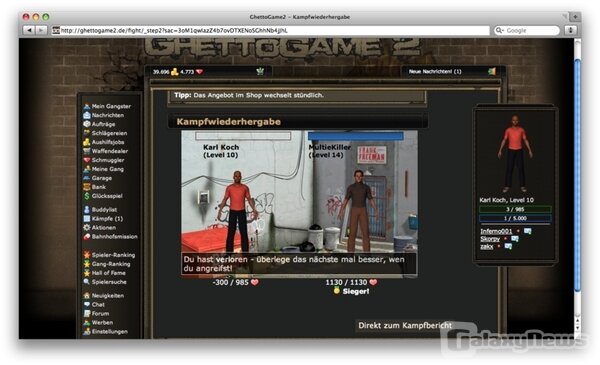Click the browser URL address field
Viewport: 600px width, 365px height.
[x=271, y=30]
